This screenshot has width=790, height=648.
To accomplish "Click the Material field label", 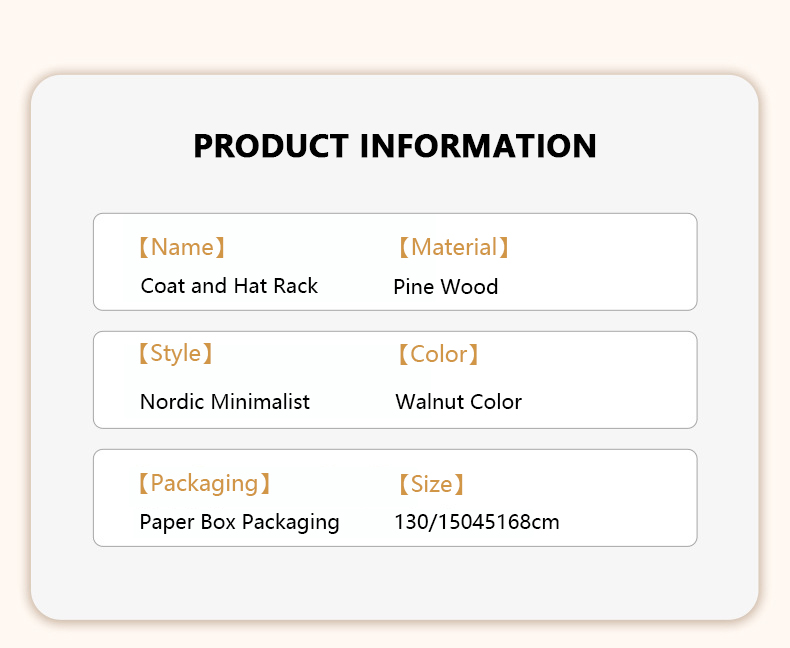I will (453, 247).
